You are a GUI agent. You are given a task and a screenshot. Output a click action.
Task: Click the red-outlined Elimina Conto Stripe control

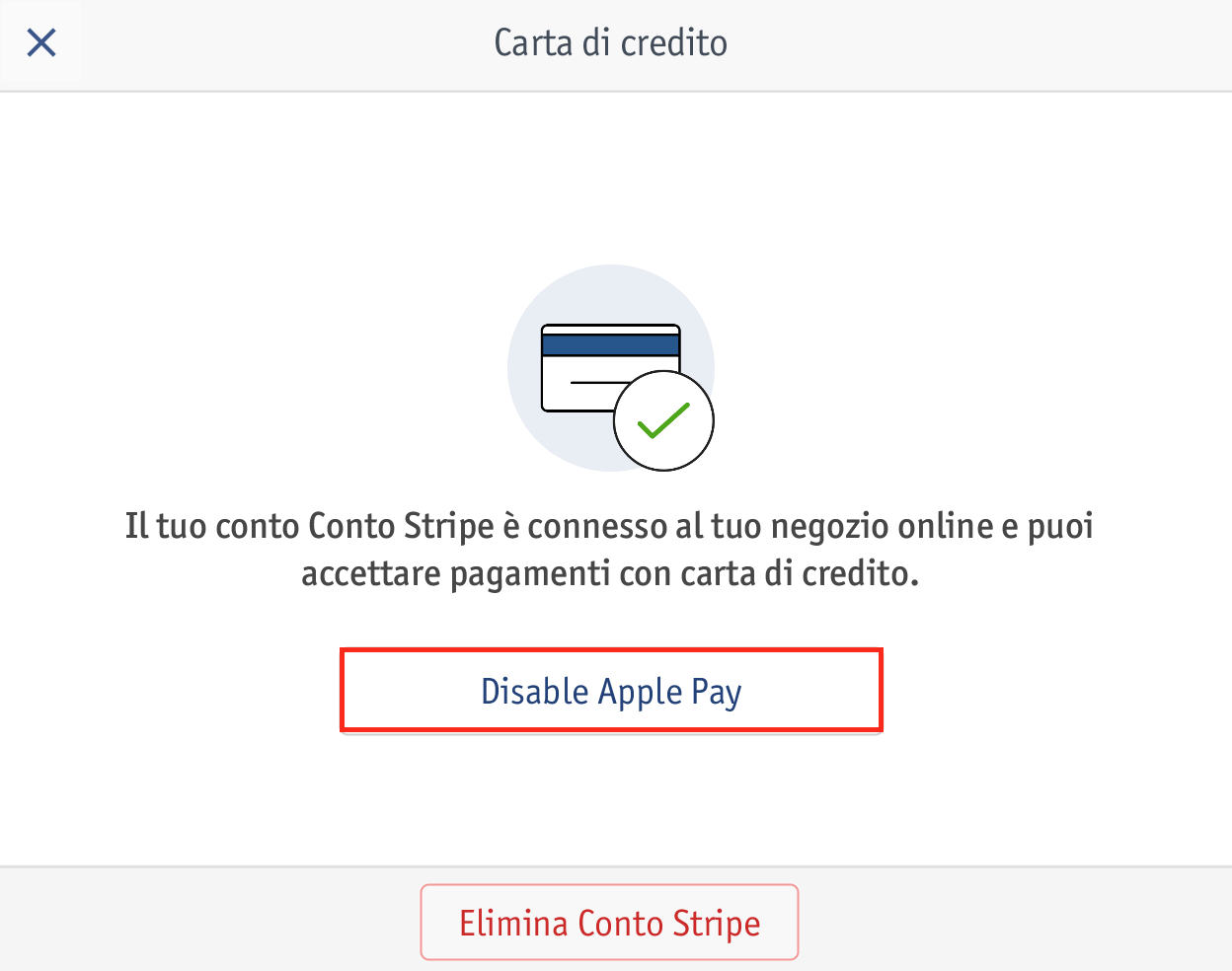pos(609,923)
